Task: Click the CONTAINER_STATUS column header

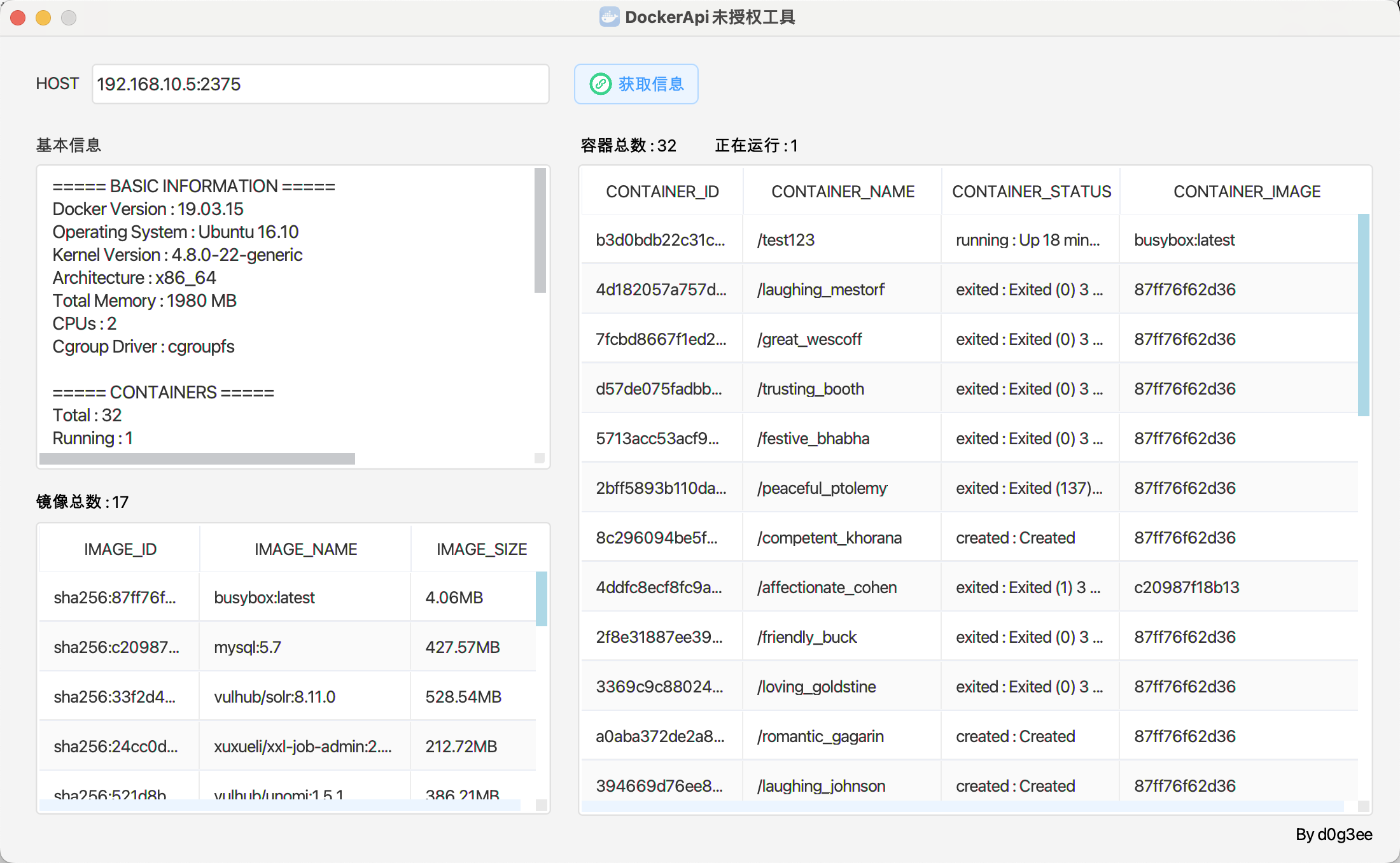Action: pyautogui.click(x=1031, y=190)
